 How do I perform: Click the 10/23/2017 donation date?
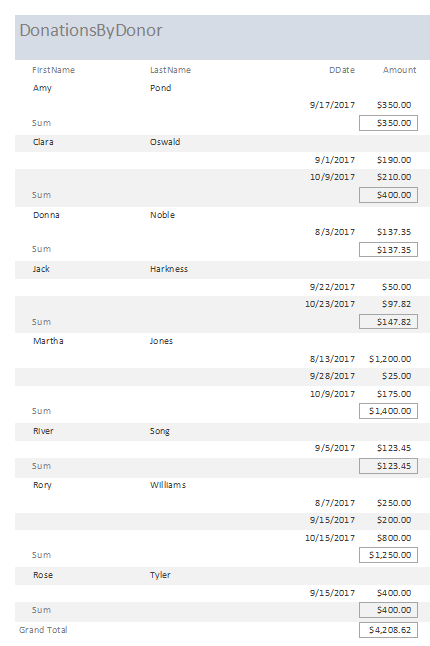point(330,304)
